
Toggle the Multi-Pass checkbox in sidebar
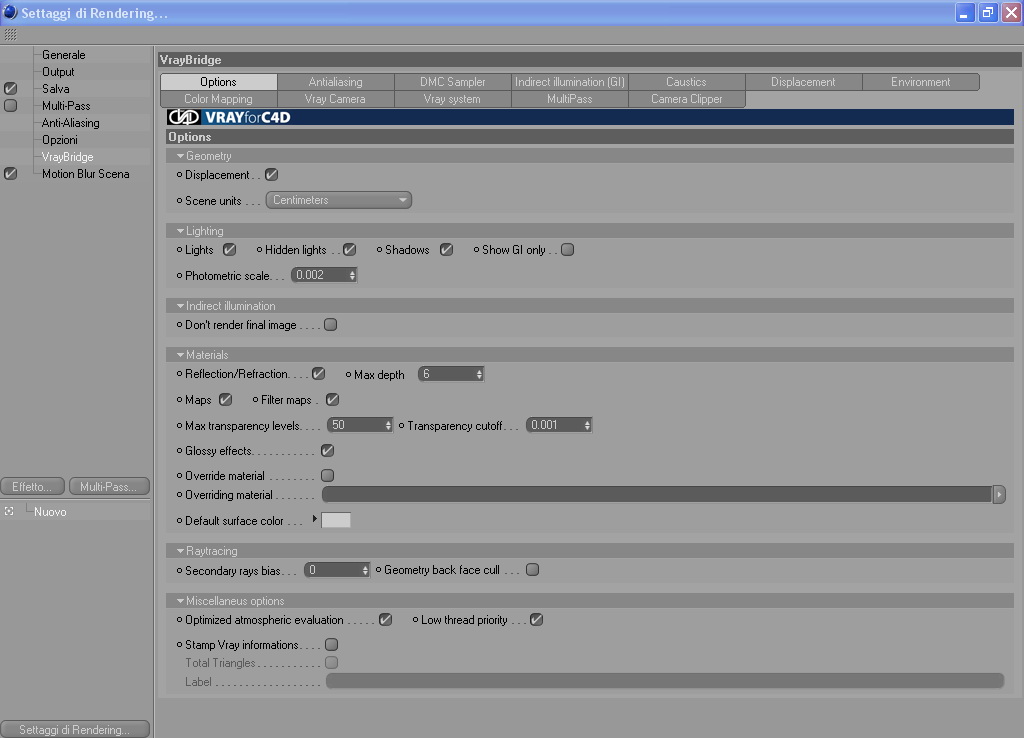[10, 106]
